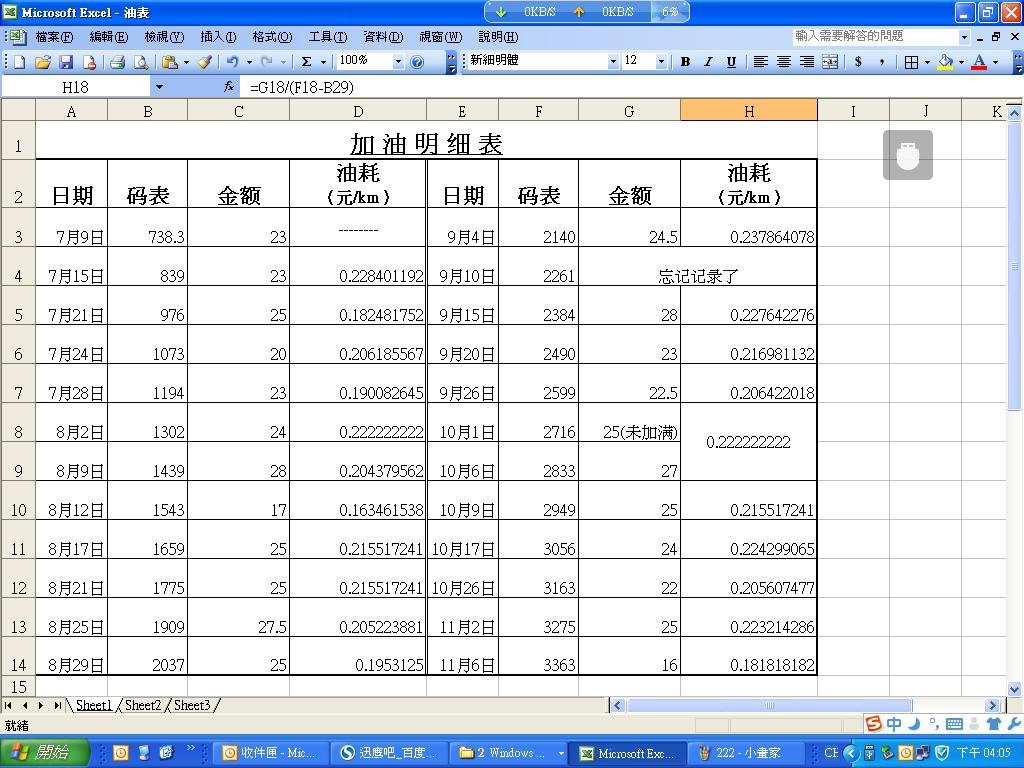
Task: Expand the AutoSum functions dropdown arrow
Action: point(323,62)
